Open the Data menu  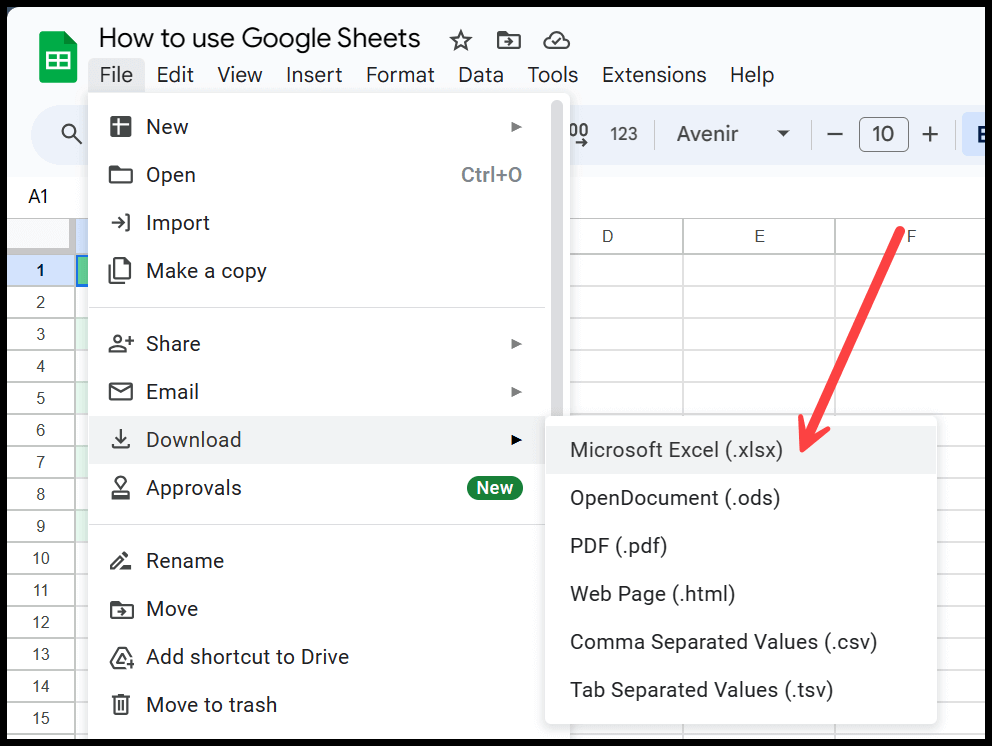(x=481, y=75)
